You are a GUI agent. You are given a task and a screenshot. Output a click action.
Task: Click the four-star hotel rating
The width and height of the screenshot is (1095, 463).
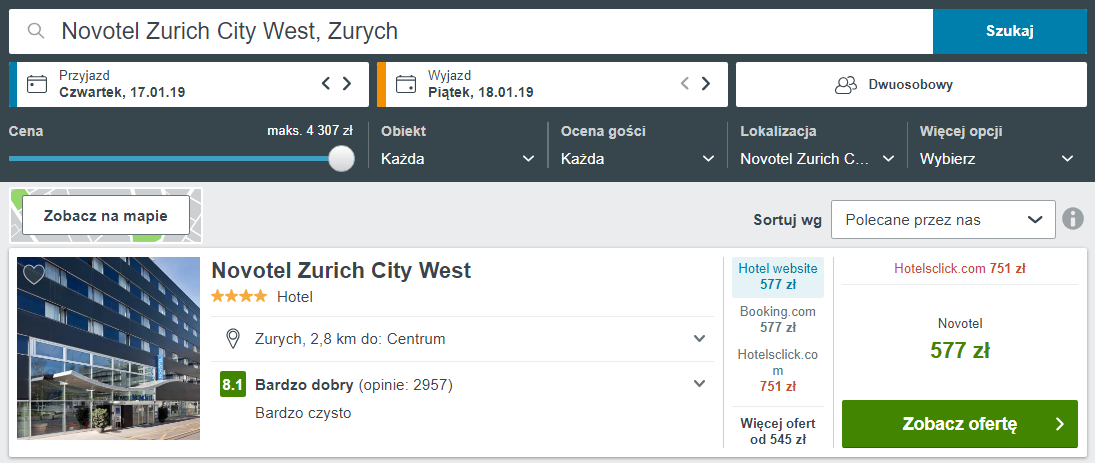coord(240,297)
